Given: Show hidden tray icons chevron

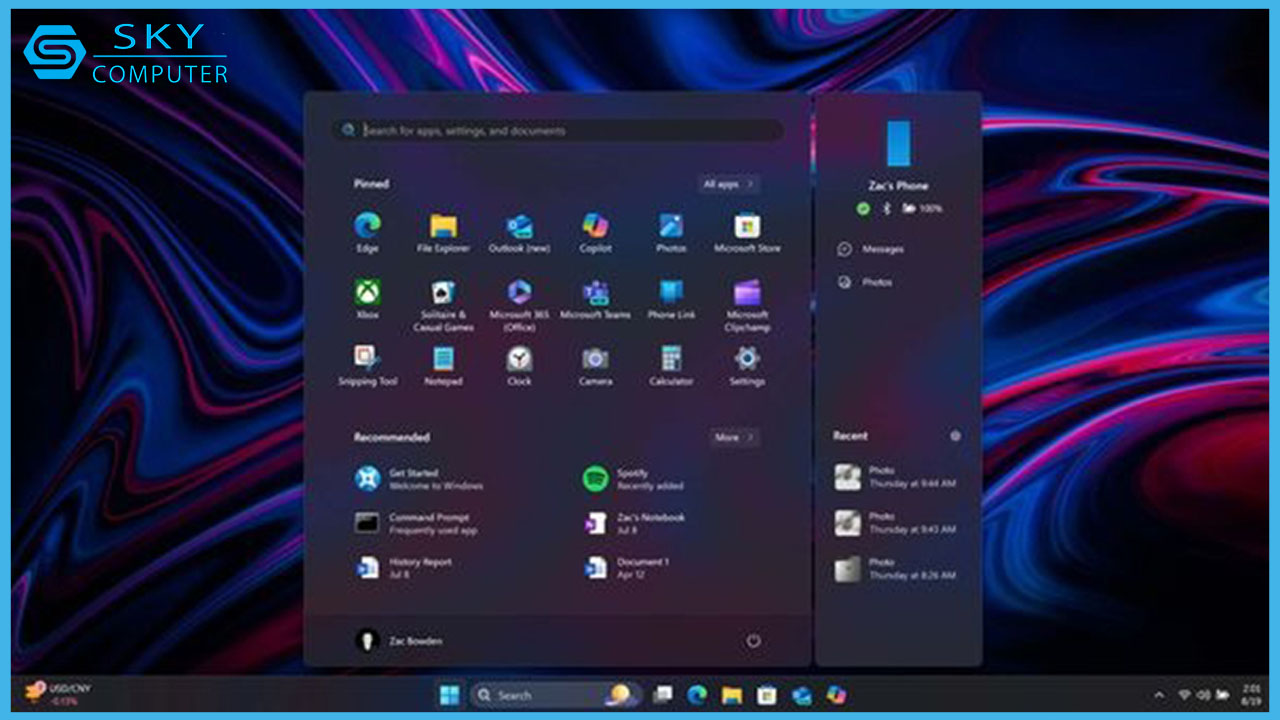Looking at the screenshot, I should pos(1159,695).
